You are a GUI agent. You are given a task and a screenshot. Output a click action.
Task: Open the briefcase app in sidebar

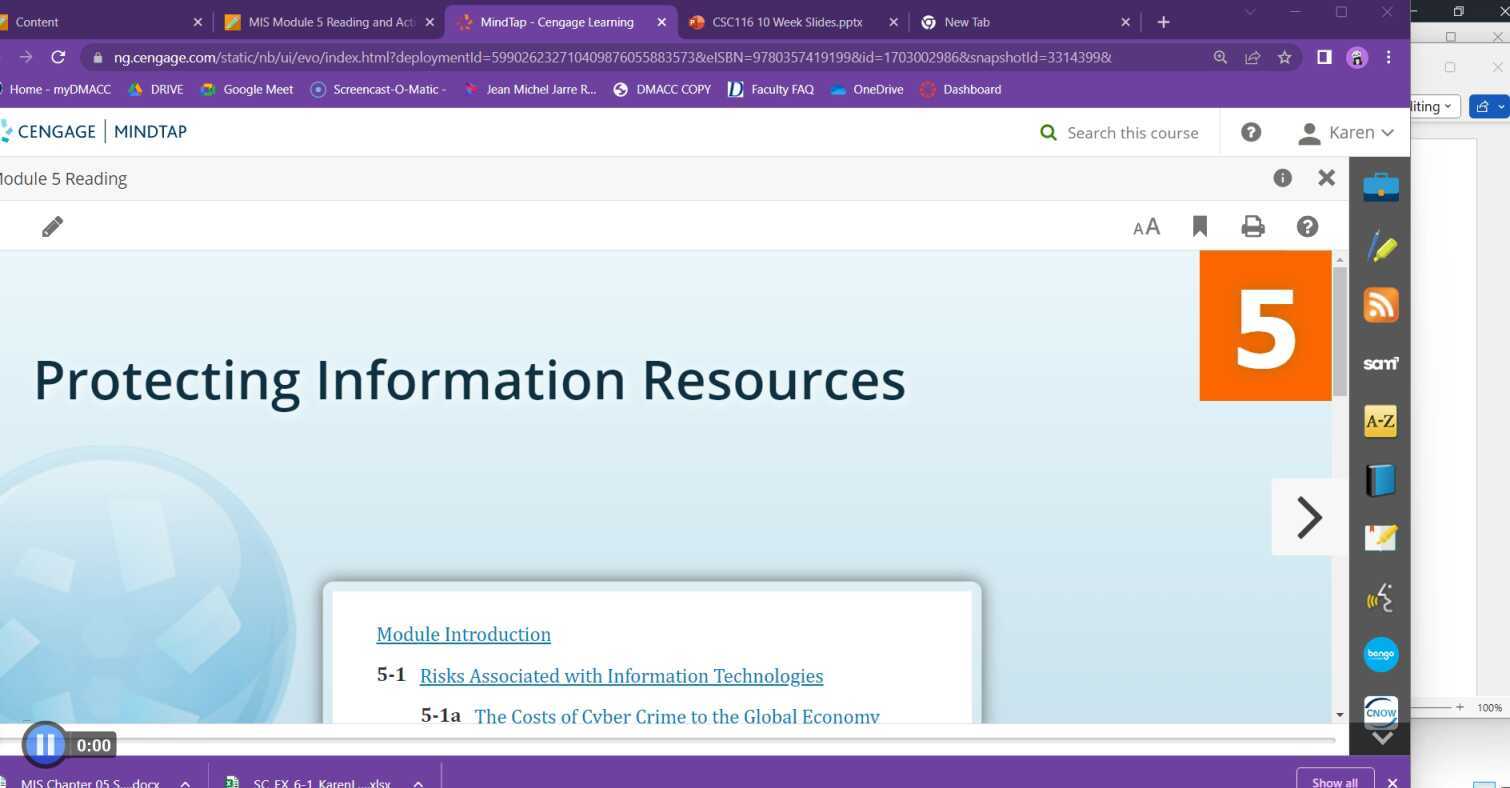pyautogui.click(x=1380, y=187)
